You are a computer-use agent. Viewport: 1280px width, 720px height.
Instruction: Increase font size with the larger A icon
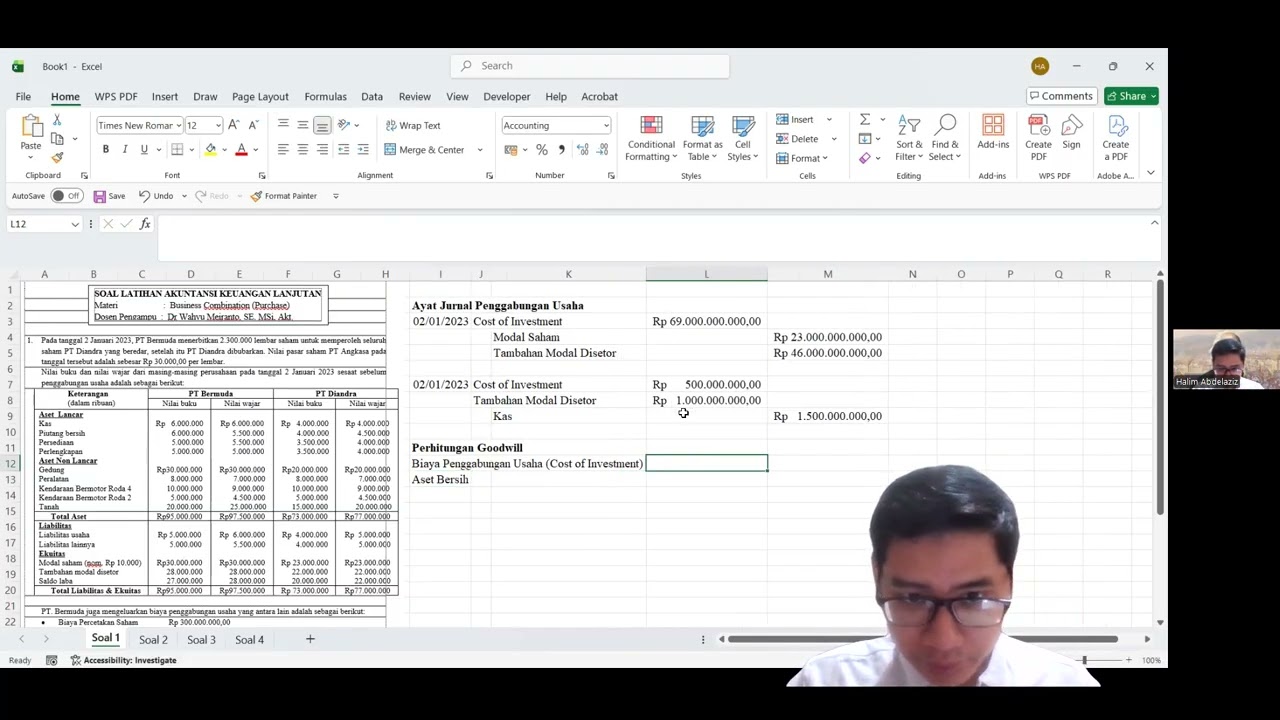click(233, 125)
